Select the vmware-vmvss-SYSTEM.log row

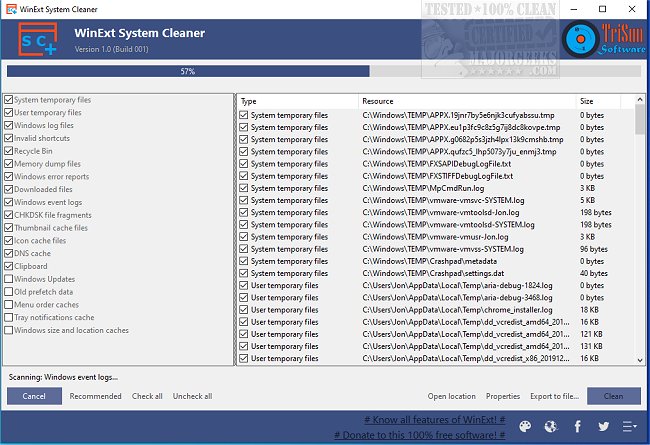443,249
